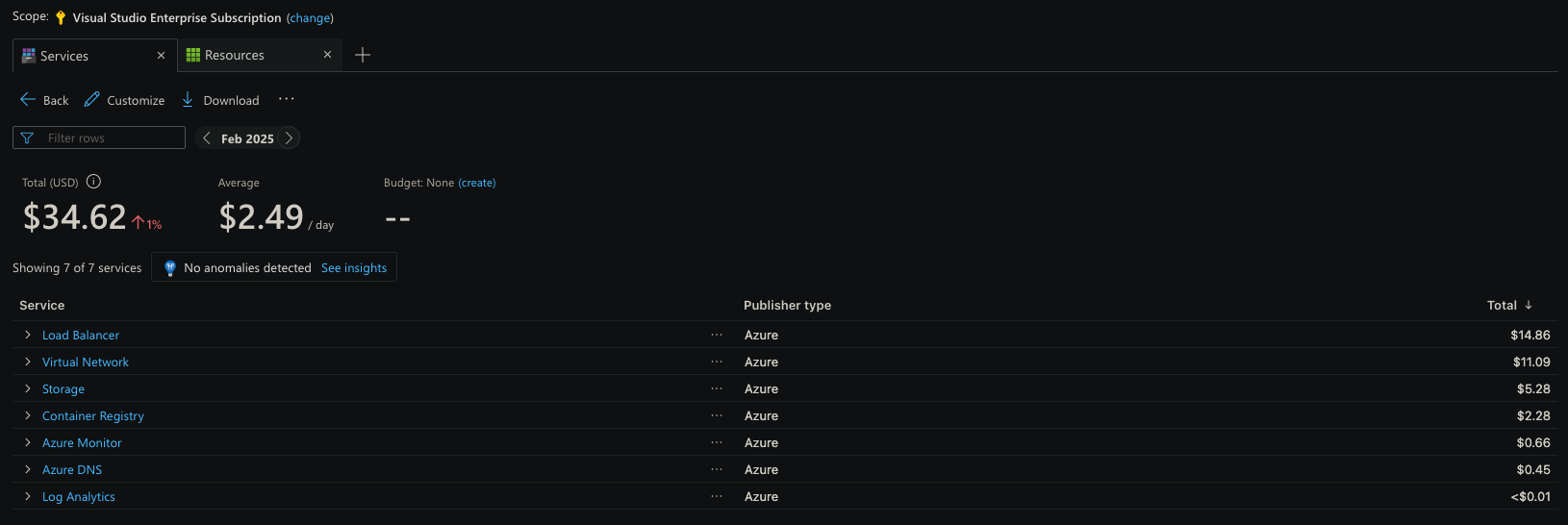Go to next month after Feb 2025

coord(289,138)
